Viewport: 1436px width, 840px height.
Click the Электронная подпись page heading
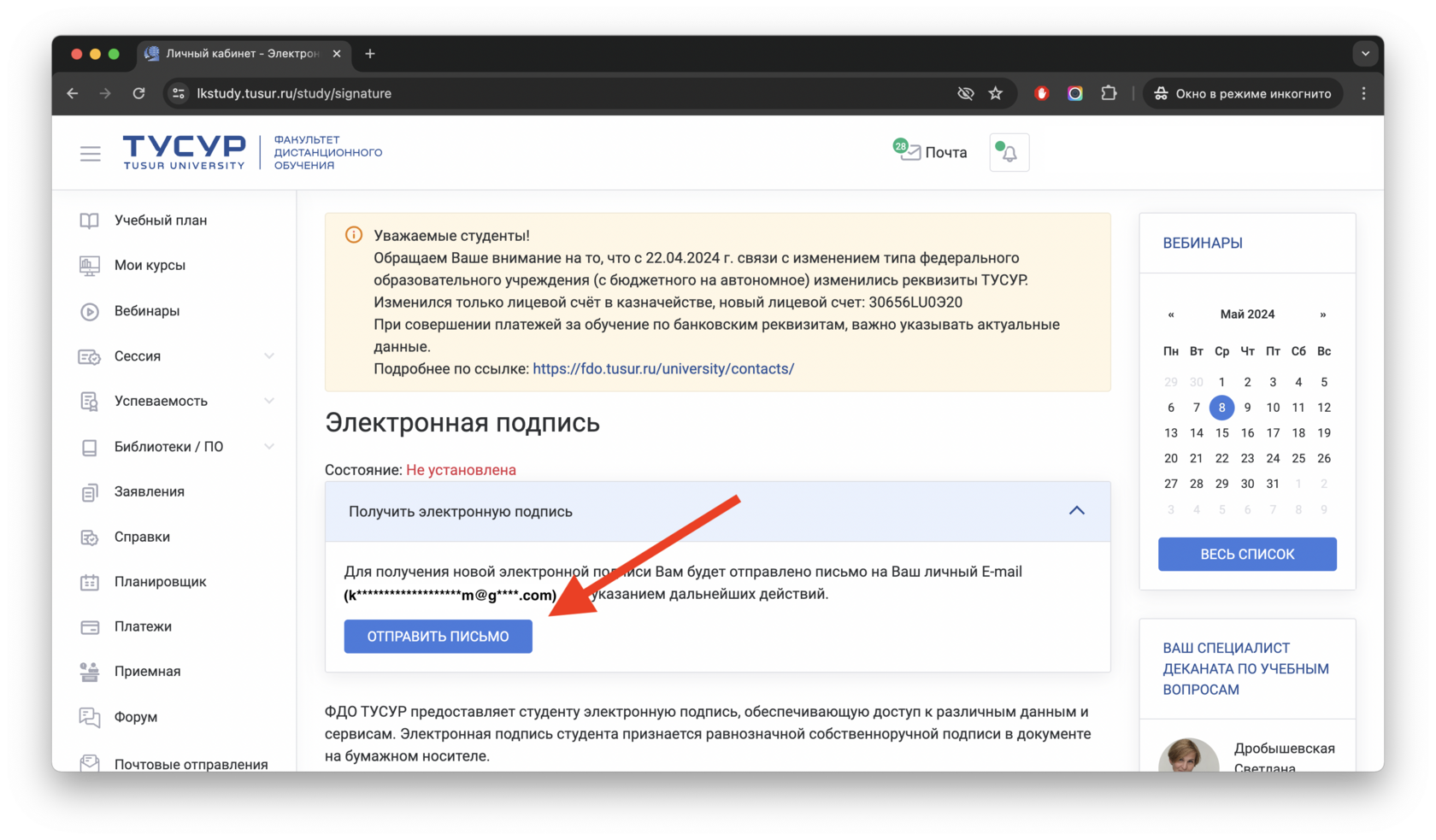coord(462,423)
